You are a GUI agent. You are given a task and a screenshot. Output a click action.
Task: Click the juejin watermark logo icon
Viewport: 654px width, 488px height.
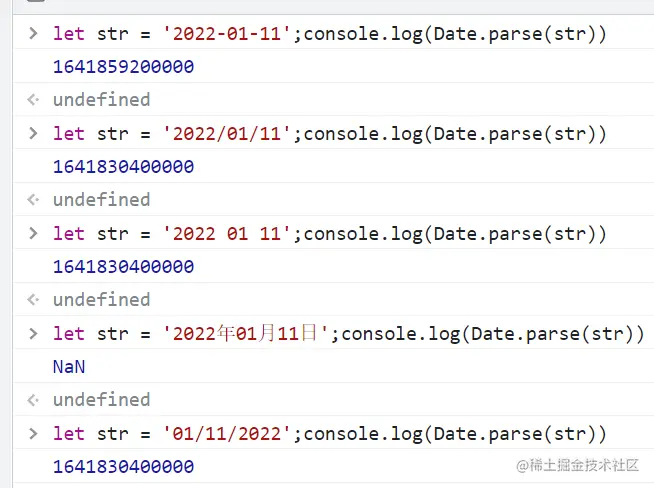(x=522, y=466)
